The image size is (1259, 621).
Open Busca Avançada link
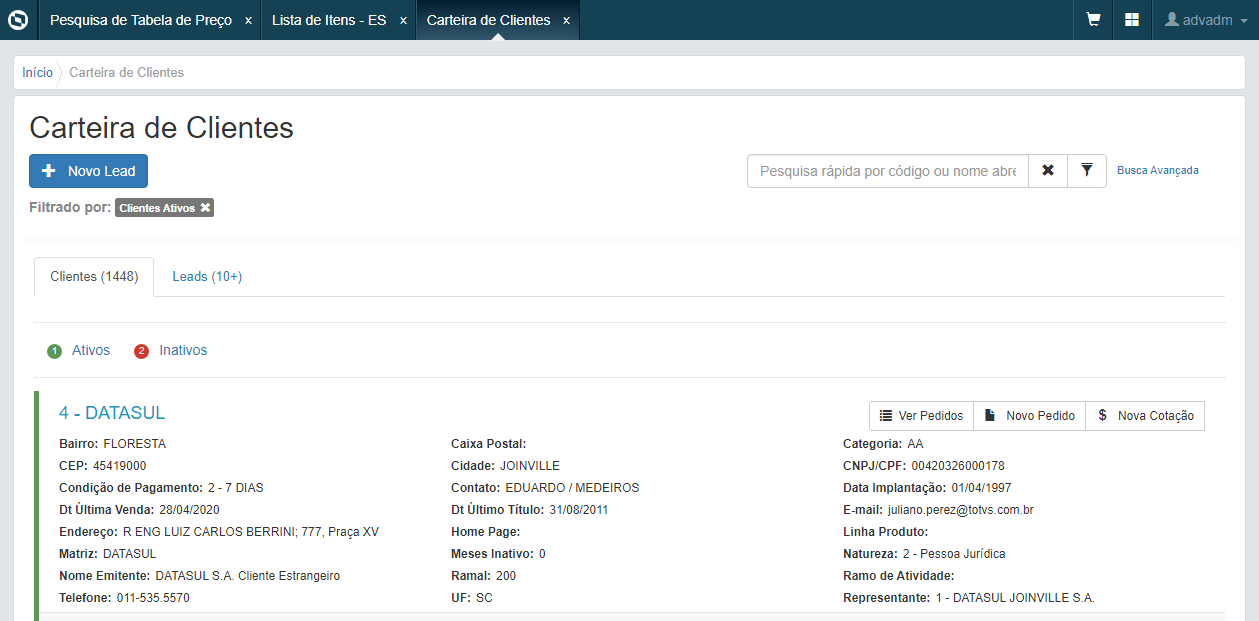click(1158, 171)
